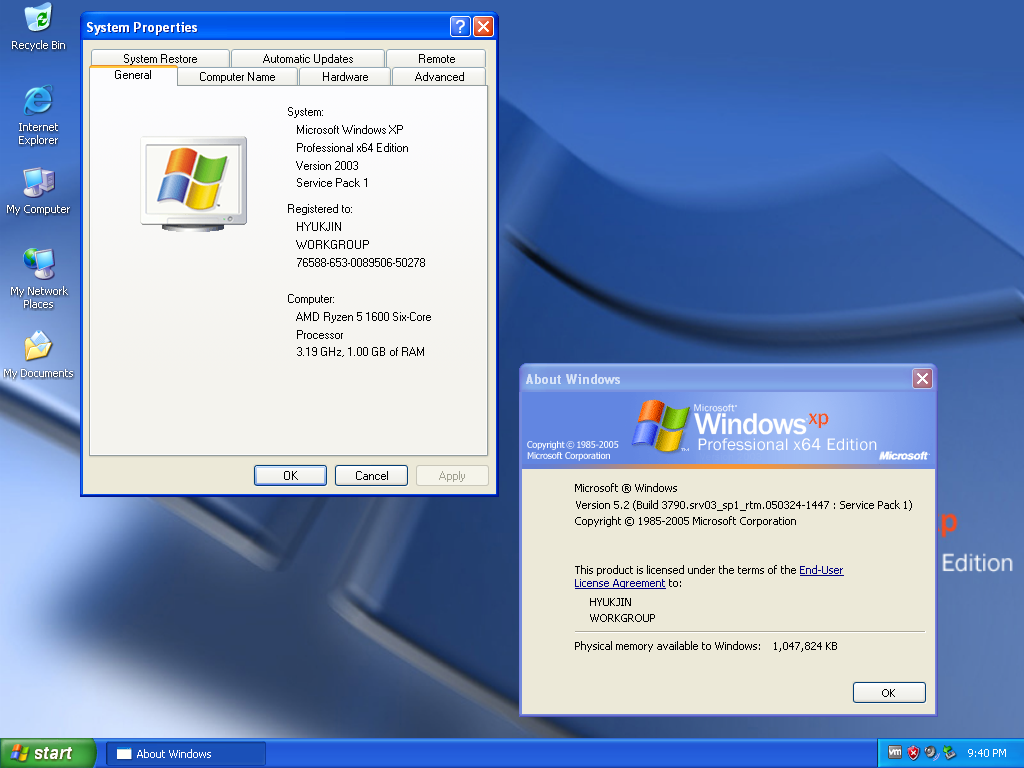Click the 'AMD Ryzen 5 1600 Six-Core' text
Viewport: 1024px width, 768px height.
click(364, 317)
